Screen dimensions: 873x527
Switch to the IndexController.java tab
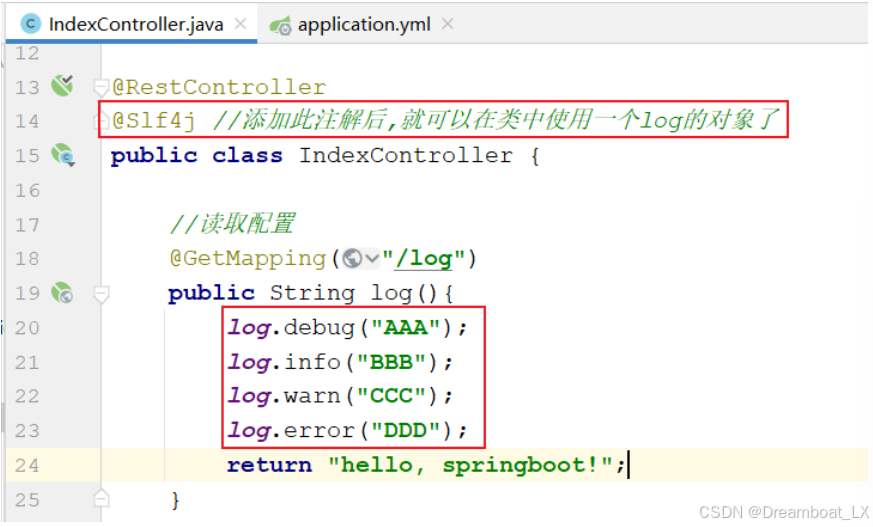coord(131,24)
